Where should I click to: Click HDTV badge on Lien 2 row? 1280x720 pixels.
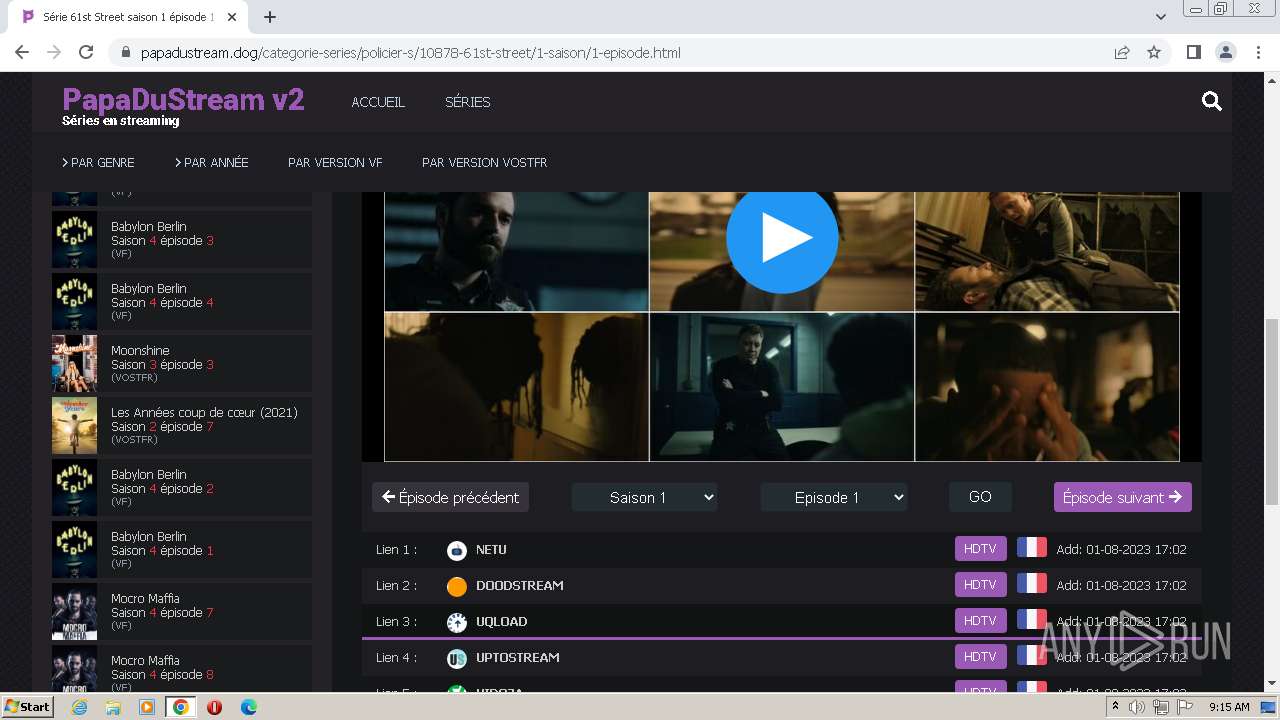(x=980, y=585)
